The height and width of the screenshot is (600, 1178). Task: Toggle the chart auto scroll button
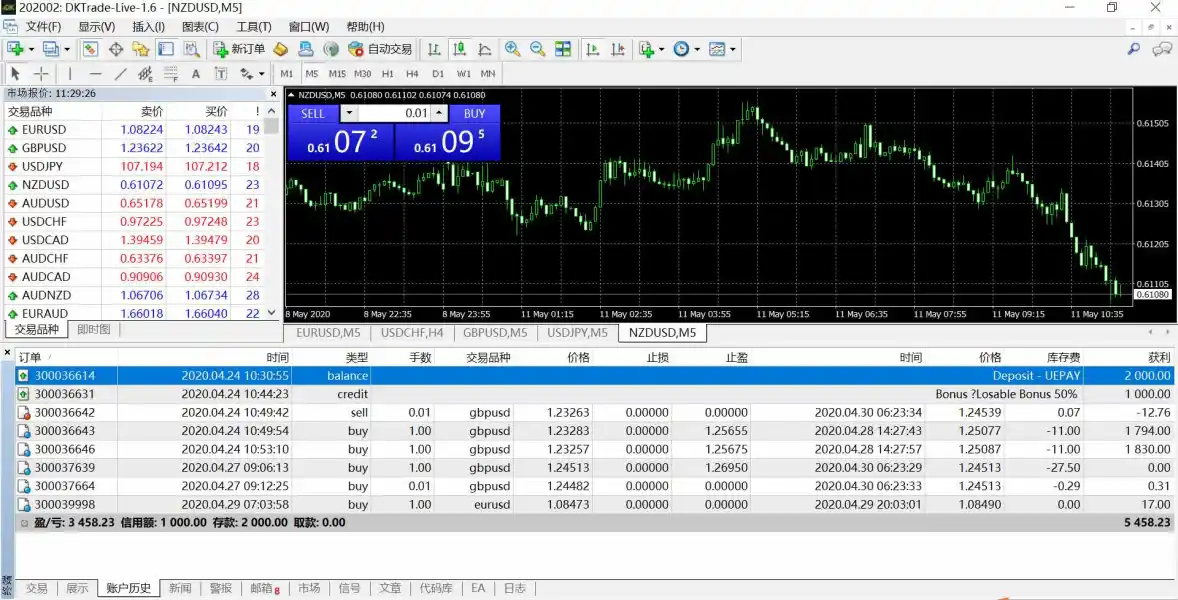pyautogui.click(x=593, y=49)
